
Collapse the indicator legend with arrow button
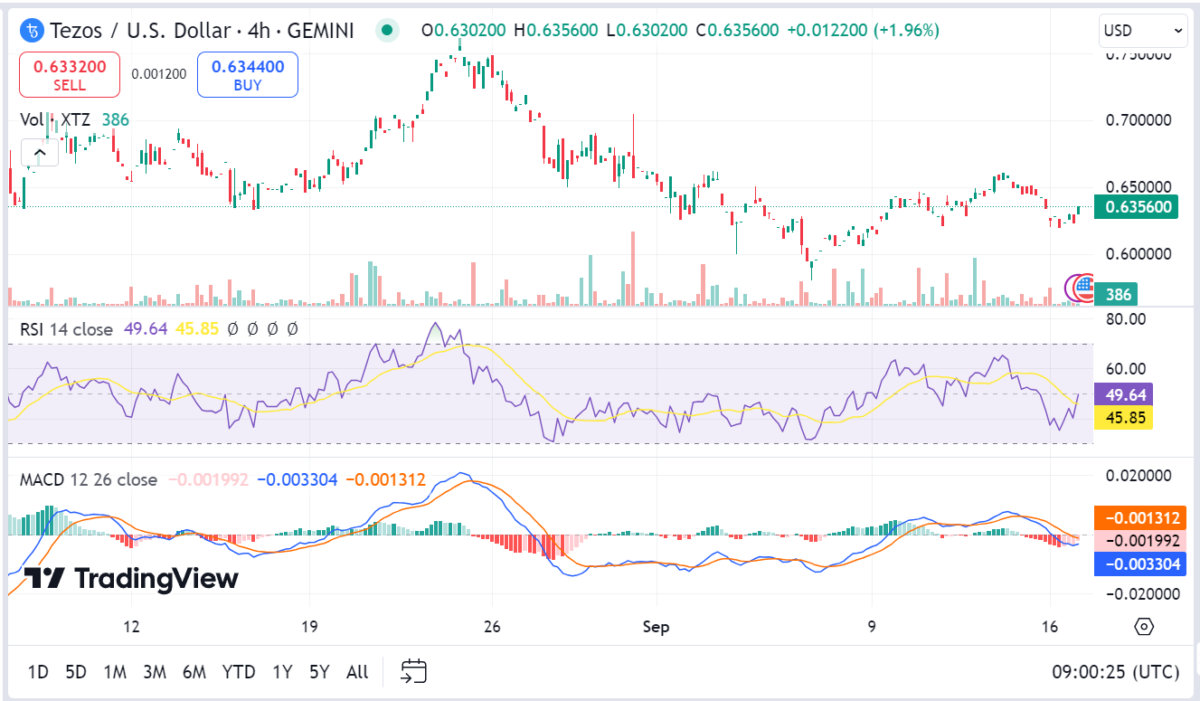tap(40, 153)
